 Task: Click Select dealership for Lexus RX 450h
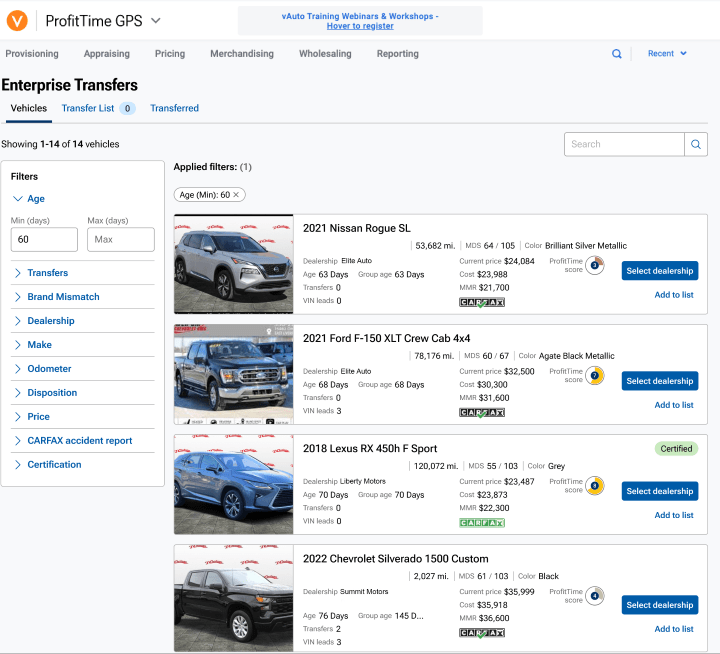point(660,491)
